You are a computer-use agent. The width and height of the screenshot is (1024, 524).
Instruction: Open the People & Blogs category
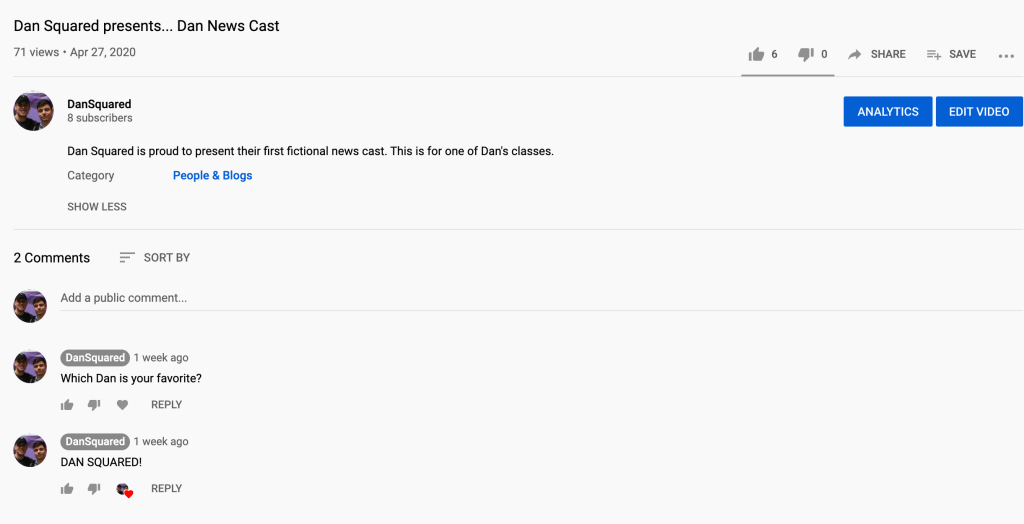[212, 175]
